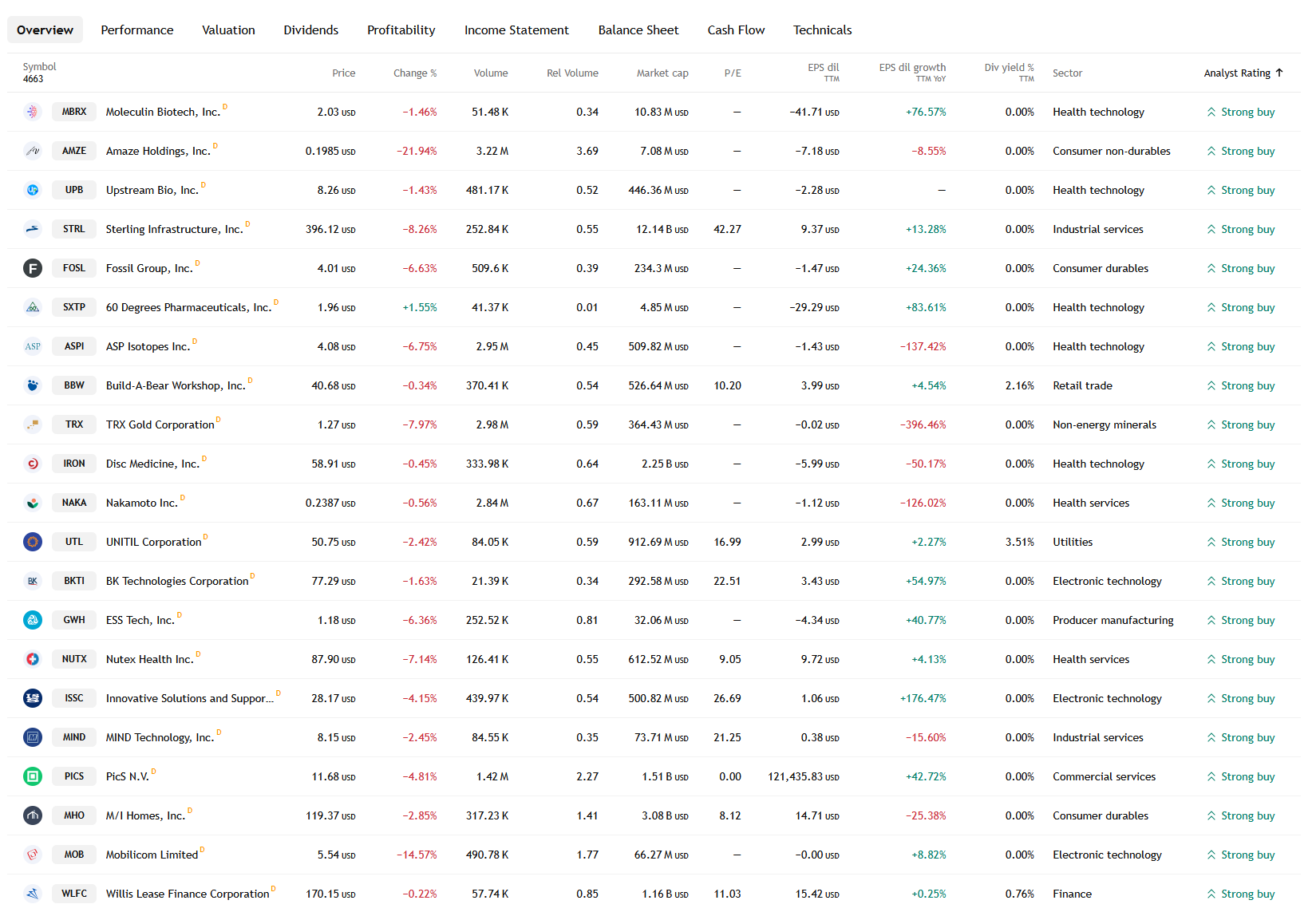Click the ESS Tech (GWH) logo icon

coord(33,620)
